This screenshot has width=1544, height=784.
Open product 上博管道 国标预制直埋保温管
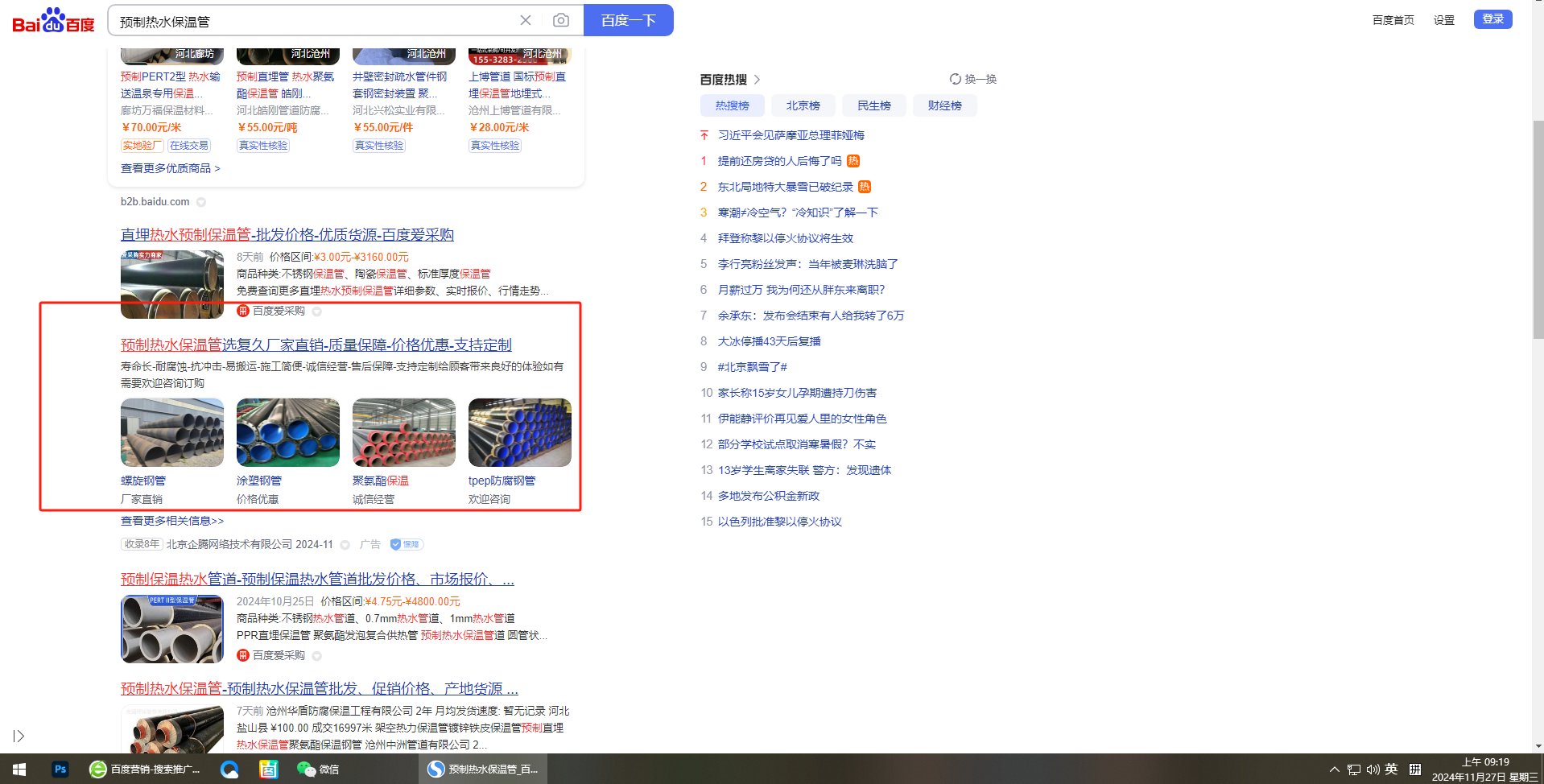[x=518, y=85]
